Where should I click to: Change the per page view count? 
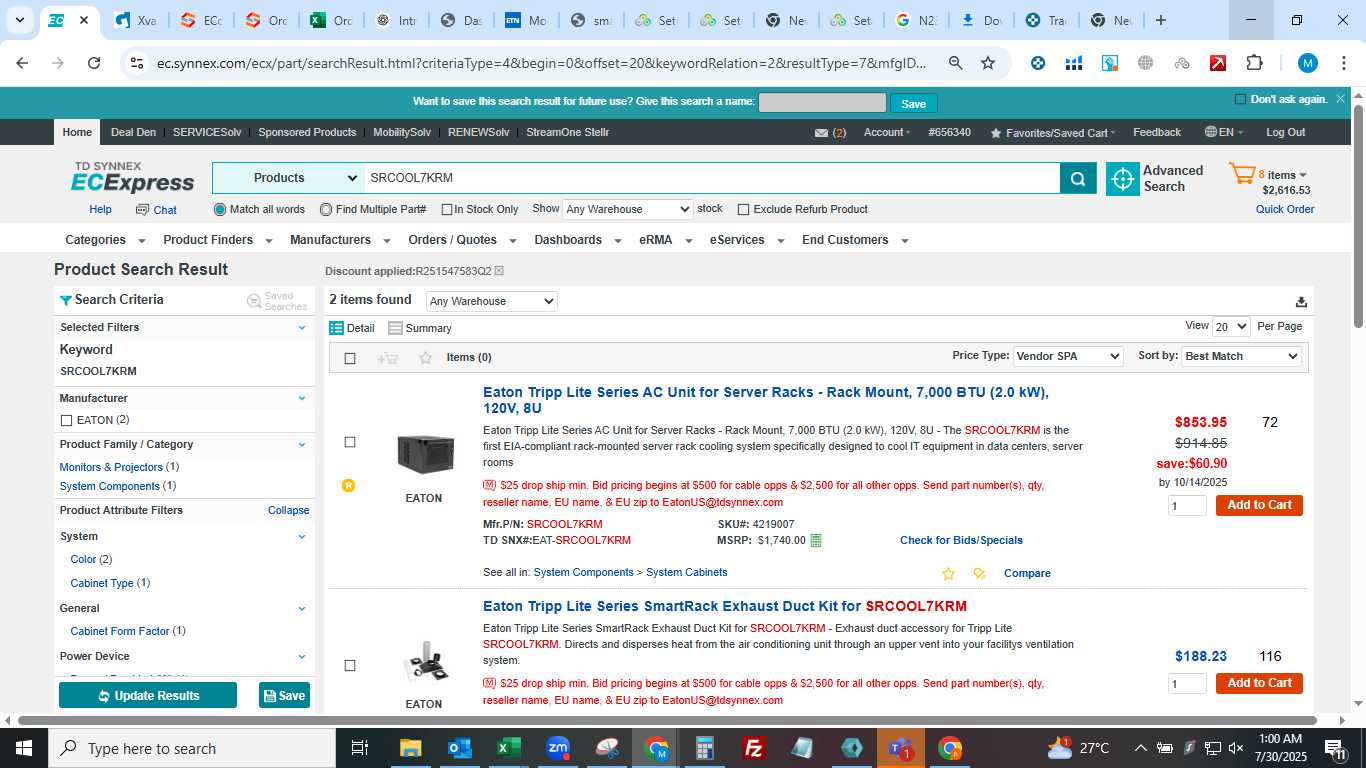click(1231, 326)
